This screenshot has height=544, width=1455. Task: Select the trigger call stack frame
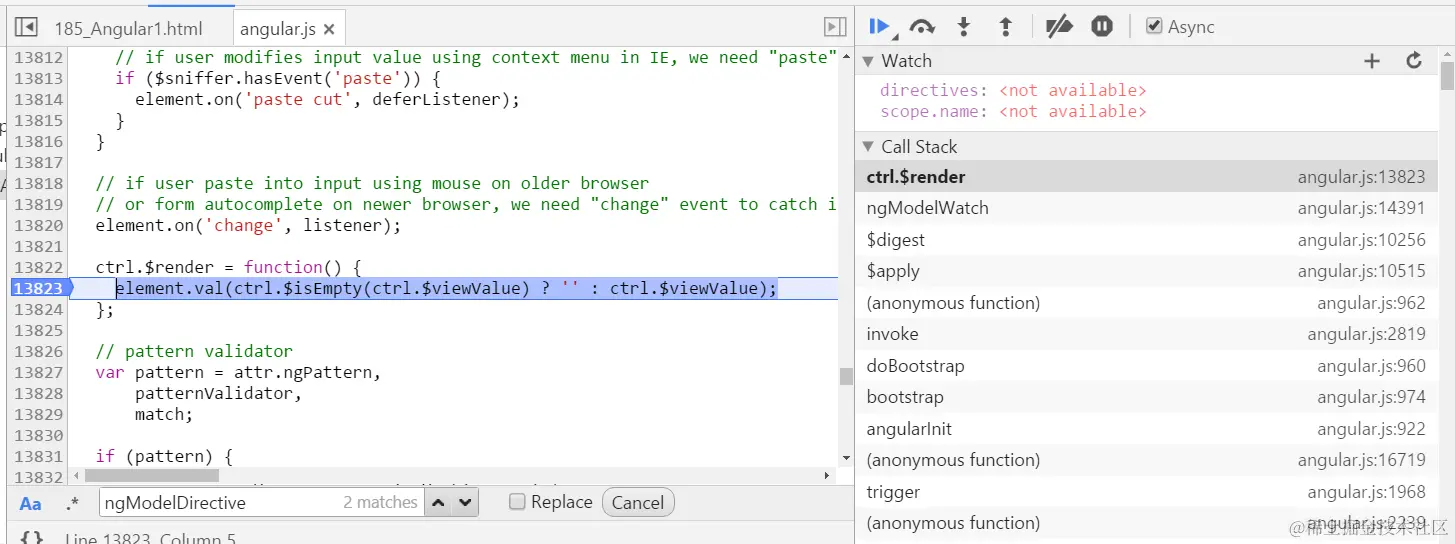1146,492
